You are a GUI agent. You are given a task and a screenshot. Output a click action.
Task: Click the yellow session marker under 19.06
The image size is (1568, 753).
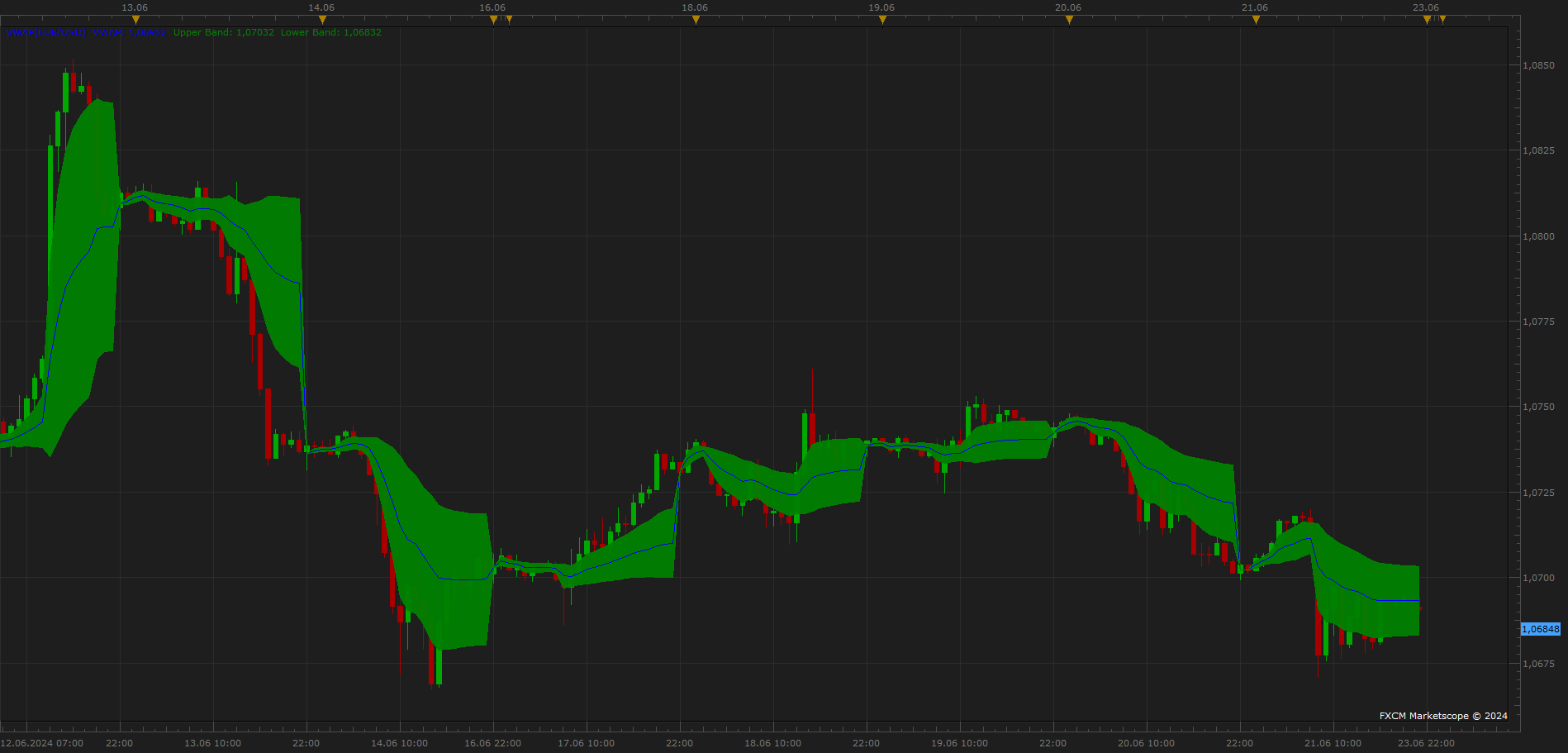pyautogui.click(x=882, y=20)
